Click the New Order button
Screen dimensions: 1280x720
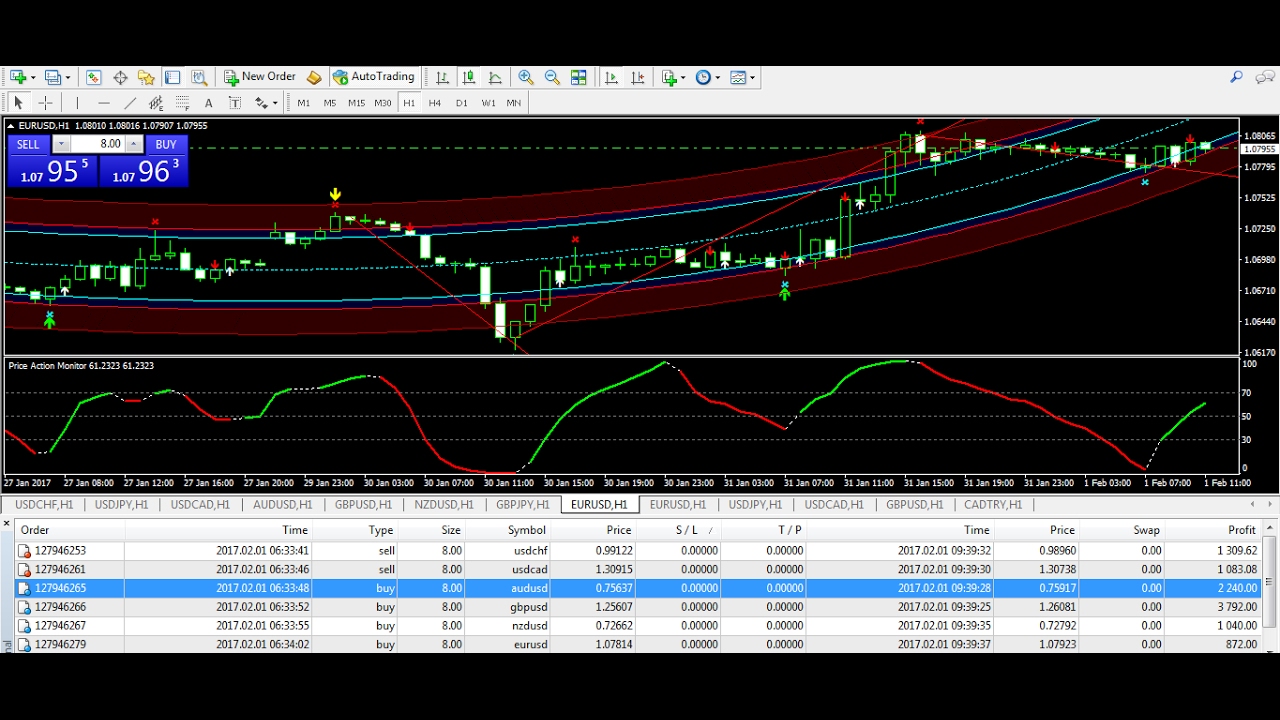click(x=260, y=77)
